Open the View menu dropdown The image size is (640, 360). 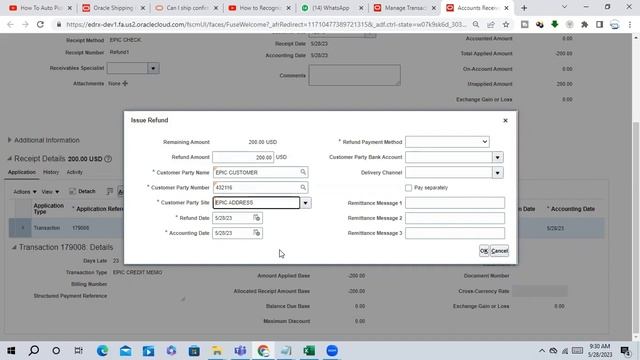coord(50,192)
